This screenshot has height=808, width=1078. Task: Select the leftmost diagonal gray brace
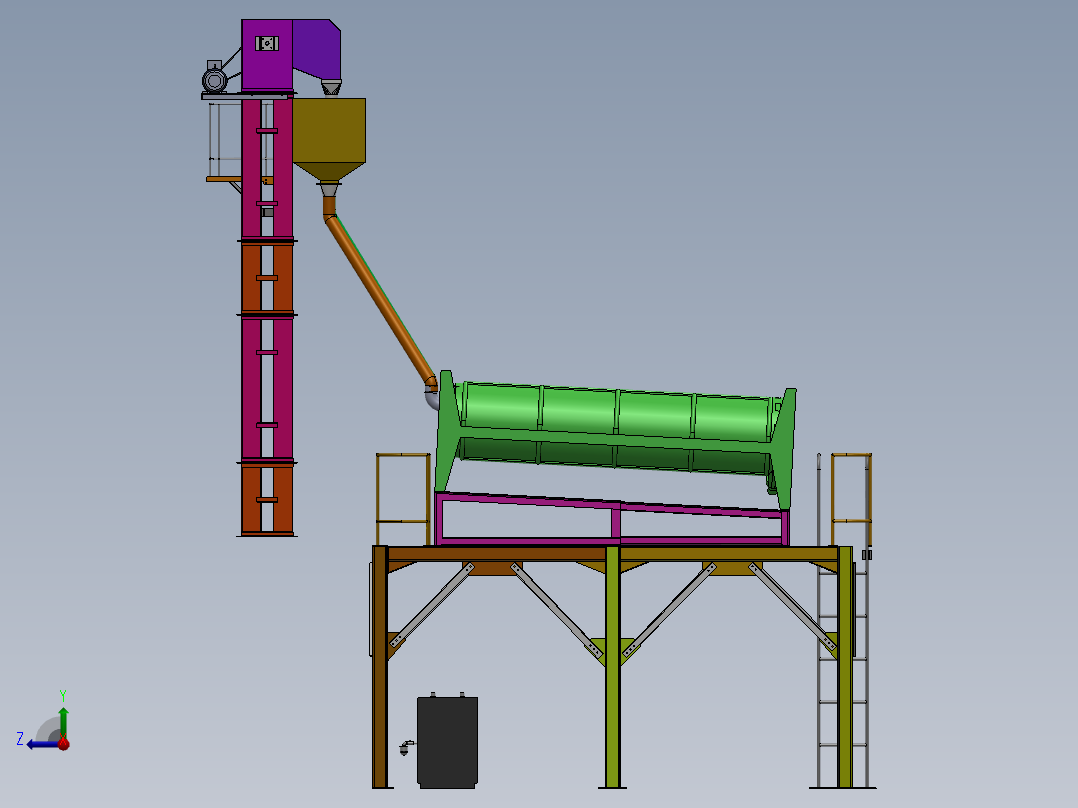432,605
